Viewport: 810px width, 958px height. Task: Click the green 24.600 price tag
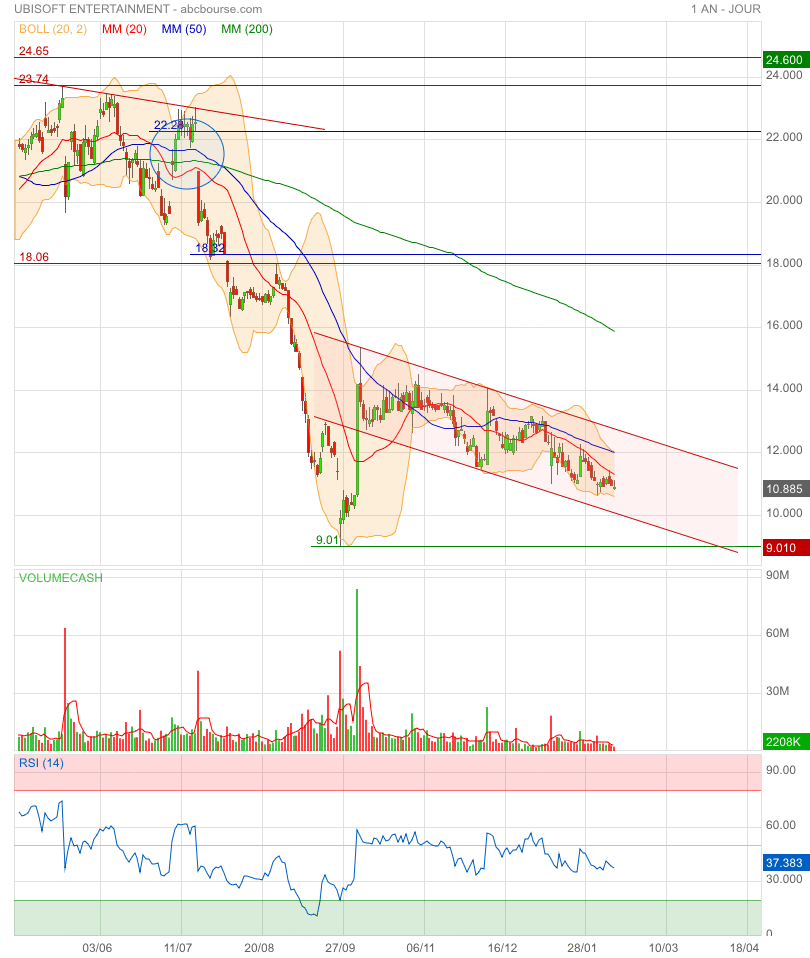[786, 59]
